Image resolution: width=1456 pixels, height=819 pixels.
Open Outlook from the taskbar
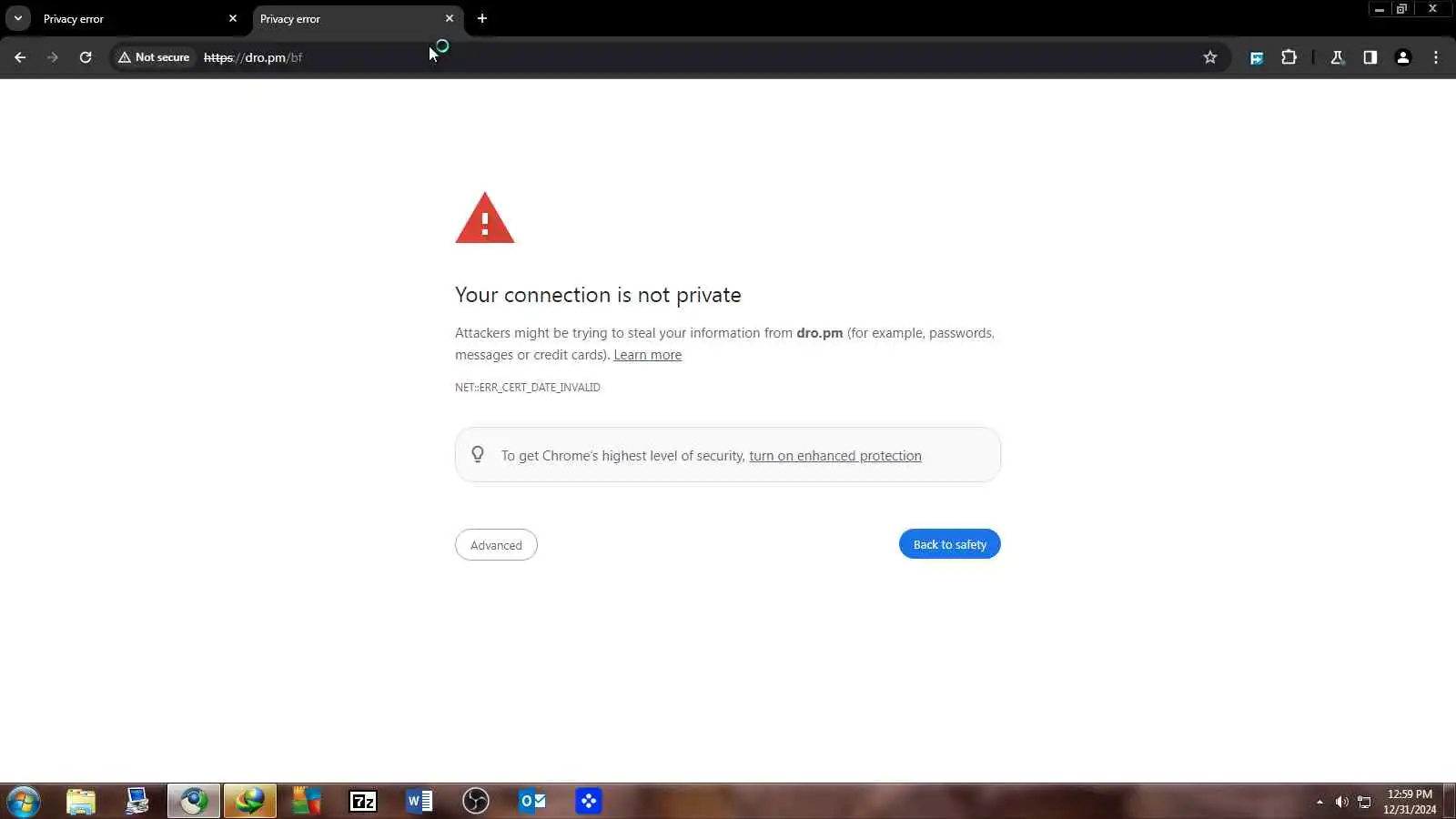point(532,802)
